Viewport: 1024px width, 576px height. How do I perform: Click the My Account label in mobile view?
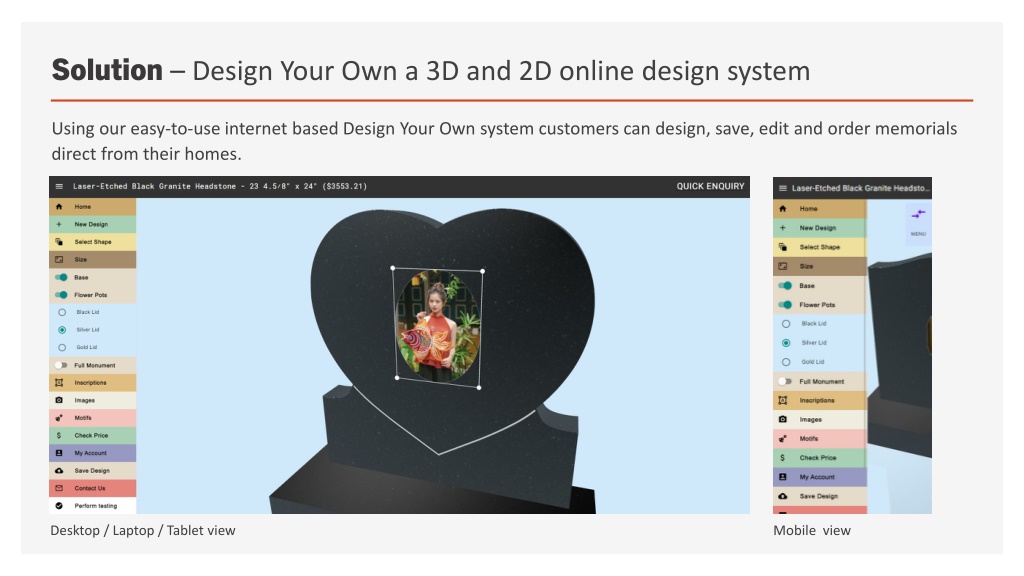click(817, 477)
